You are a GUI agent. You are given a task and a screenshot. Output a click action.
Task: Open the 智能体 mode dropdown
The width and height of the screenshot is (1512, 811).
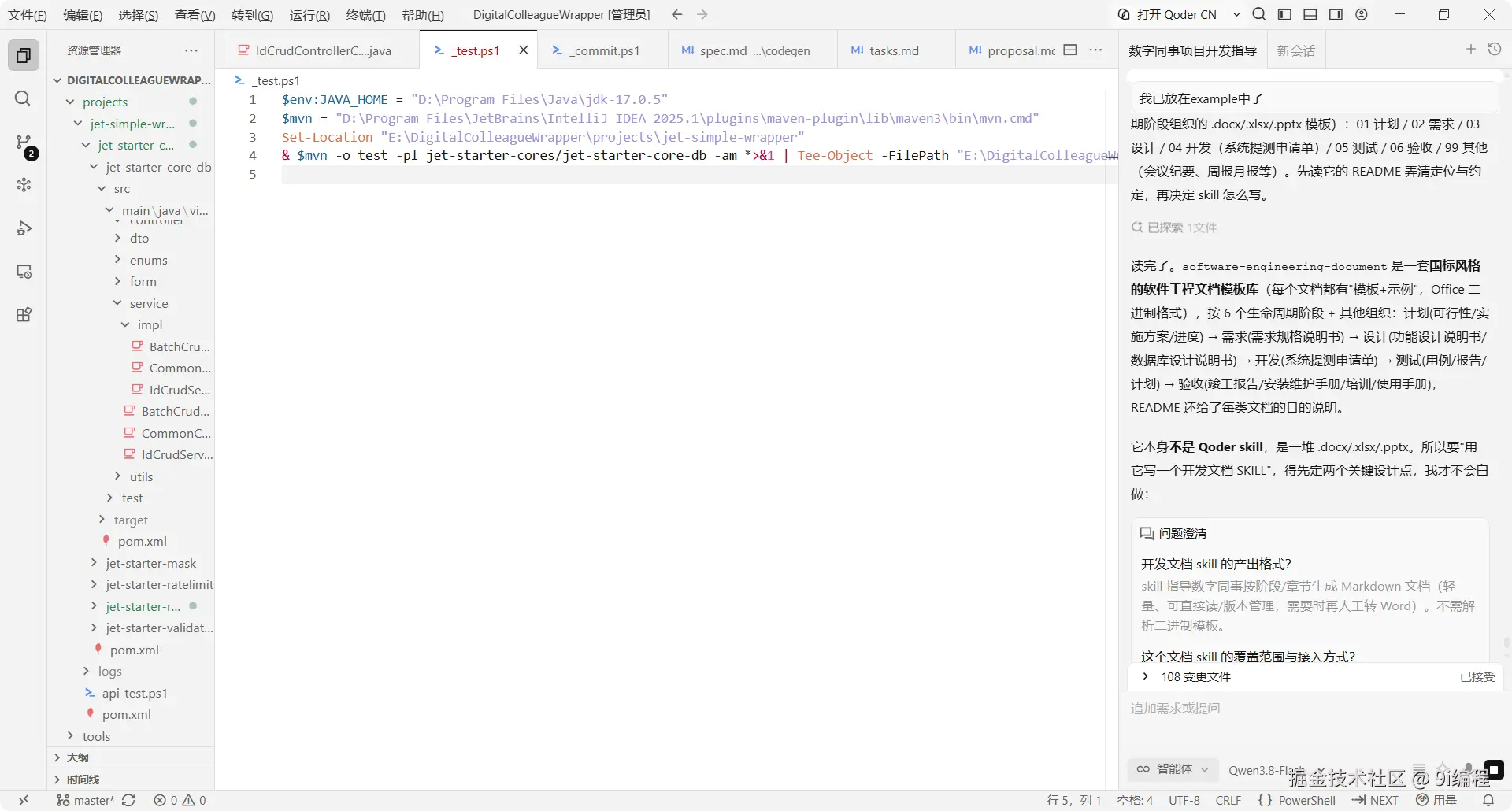click(x=1173, y=769)
